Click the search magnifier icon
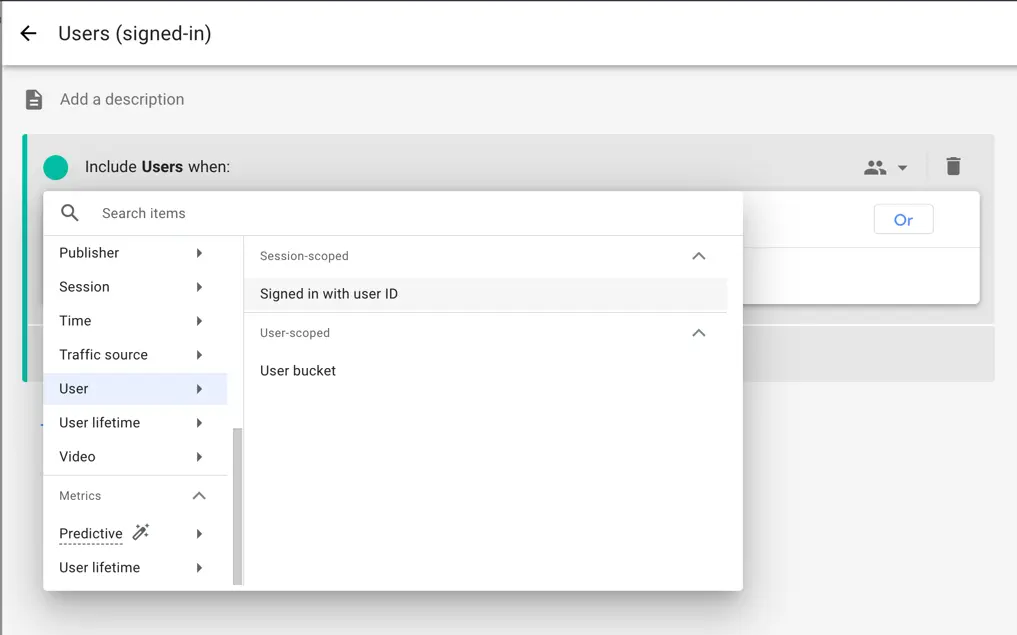1017x635 pixels. (70, 213)
